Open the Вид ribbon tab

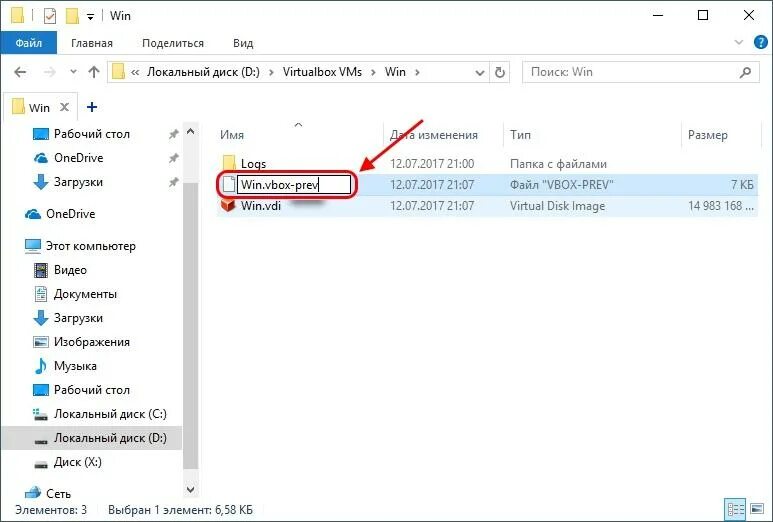(243, 43)
